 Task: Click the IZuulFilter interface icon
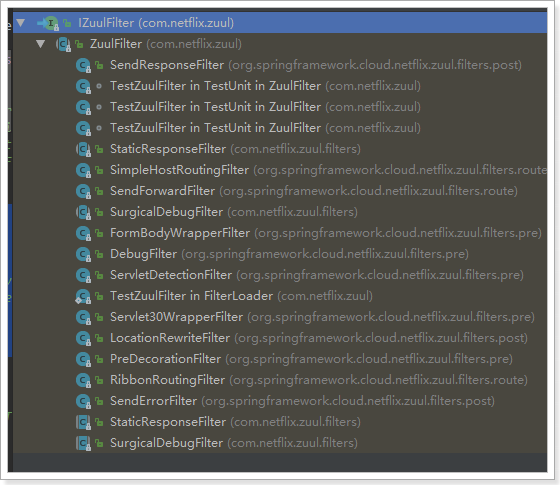(x=51, y=24)
